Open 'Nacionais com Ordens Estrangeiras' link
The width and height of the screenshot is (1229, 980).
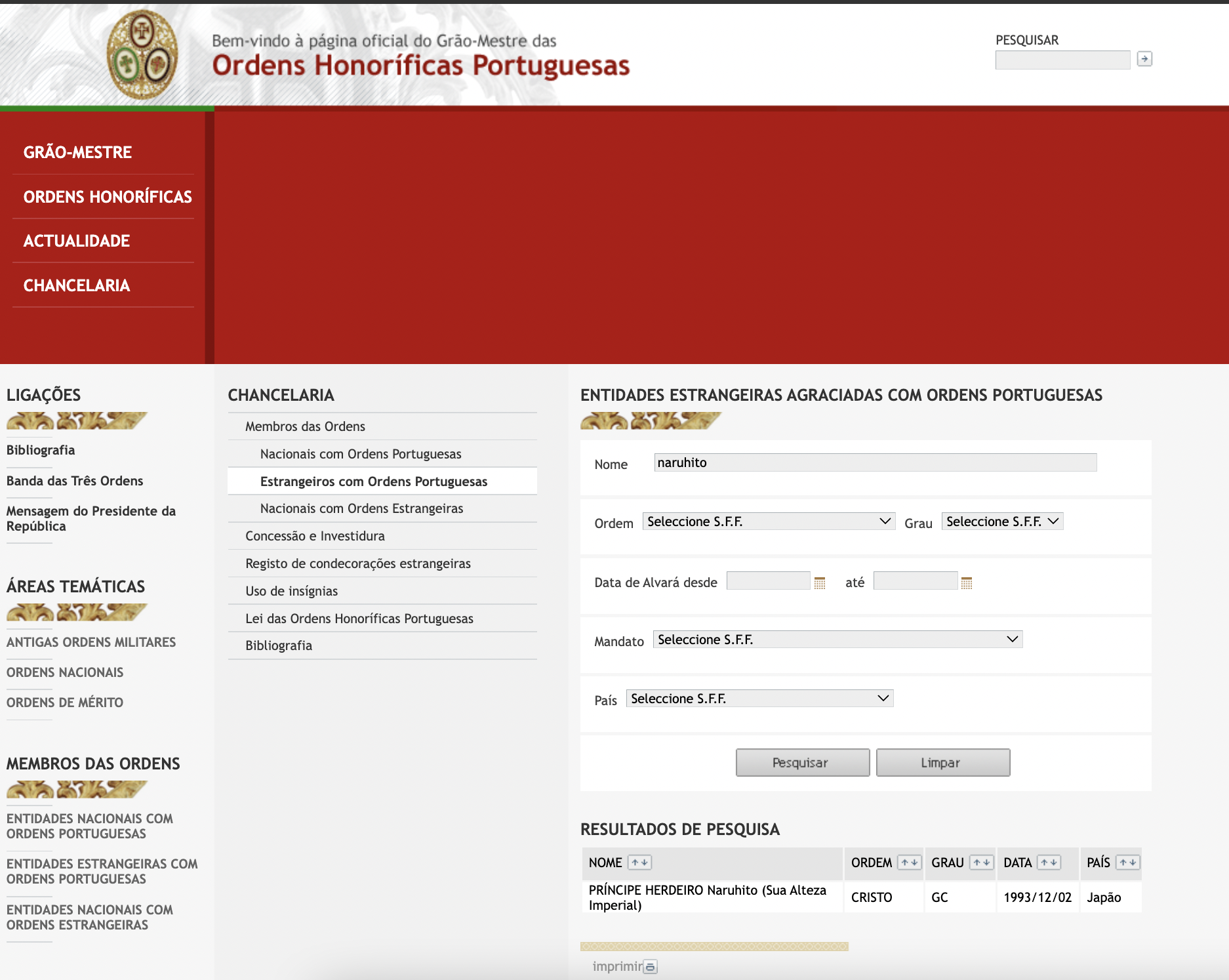pos(361,508)
